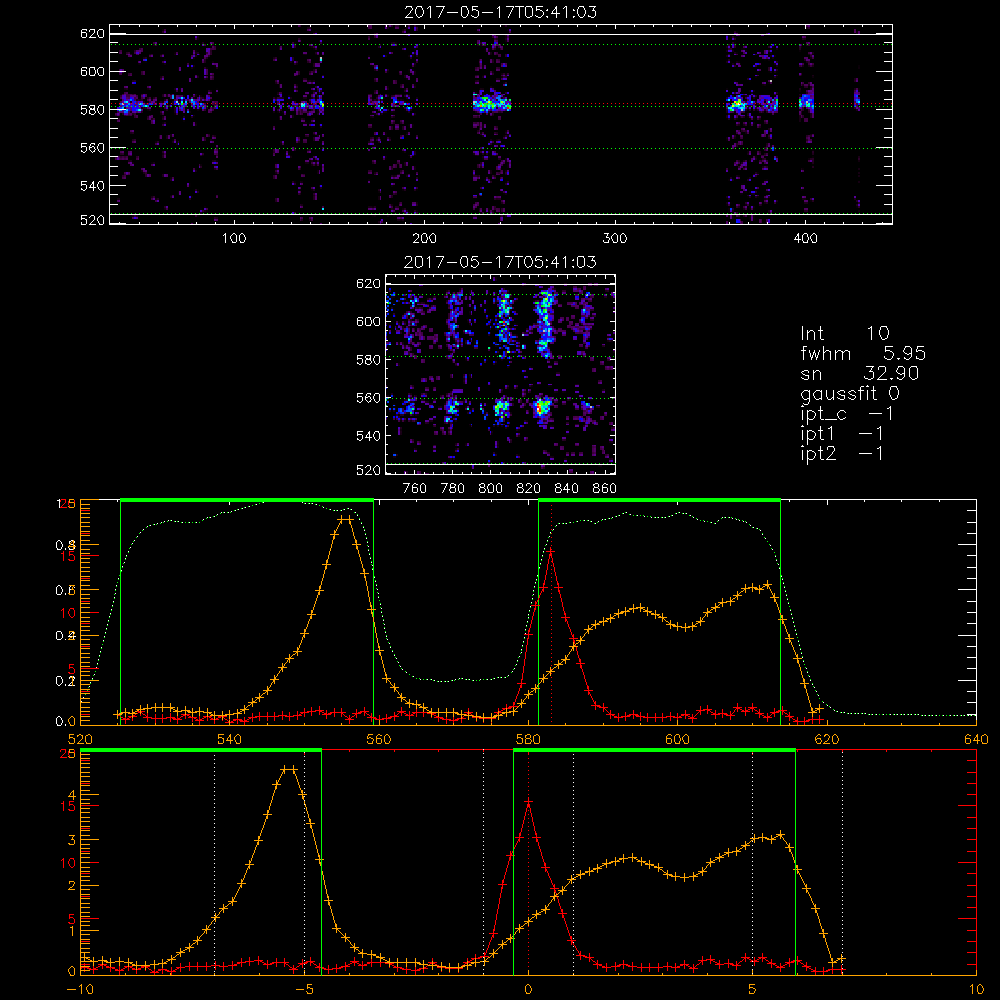The width and height of the screenshot is (1000, 1000).
Task: Click the 'gaussfit 0' parameter line
Action: (849, 393)
